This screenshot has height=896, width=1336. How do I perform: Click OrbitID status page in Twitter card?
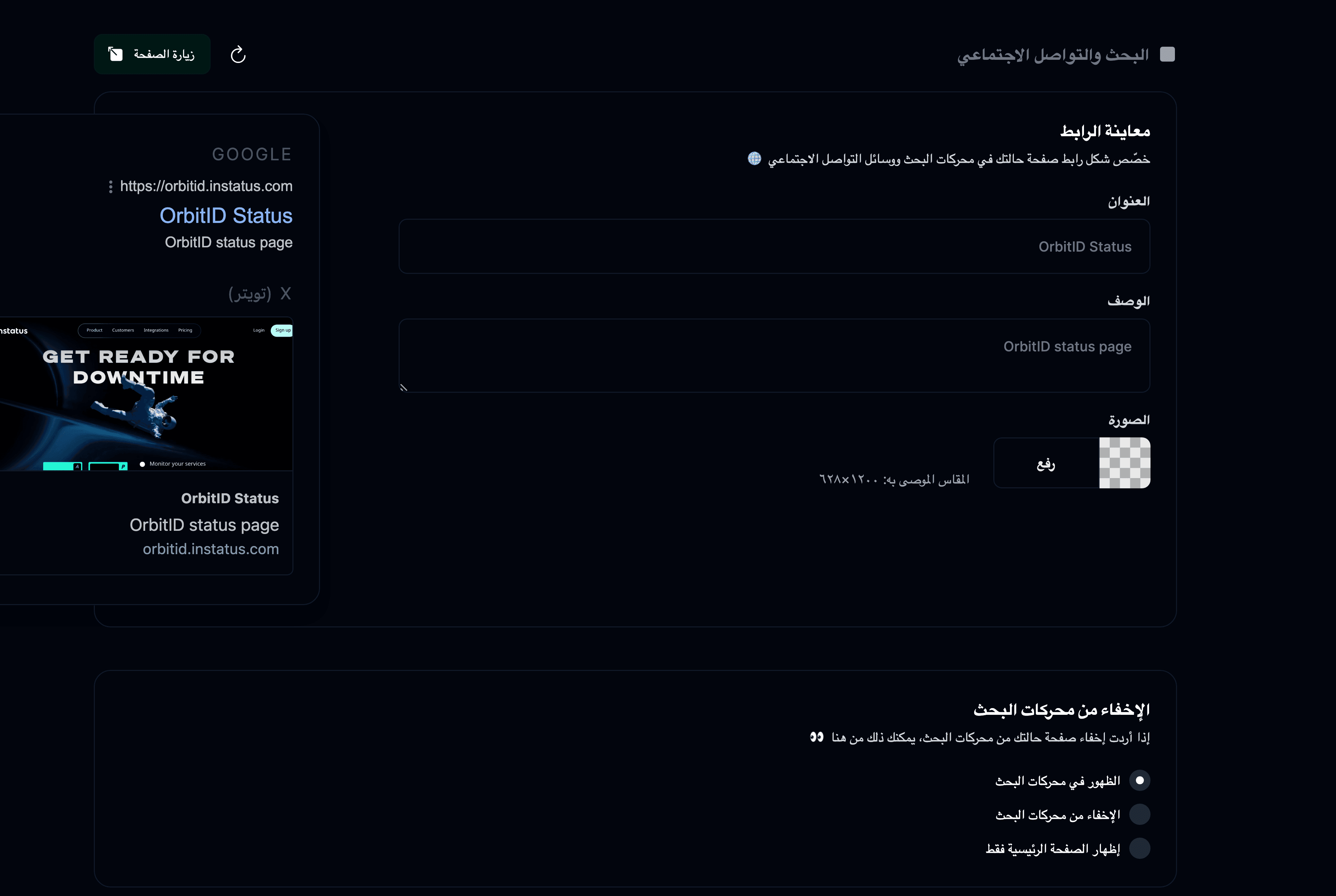click(204, 525)
